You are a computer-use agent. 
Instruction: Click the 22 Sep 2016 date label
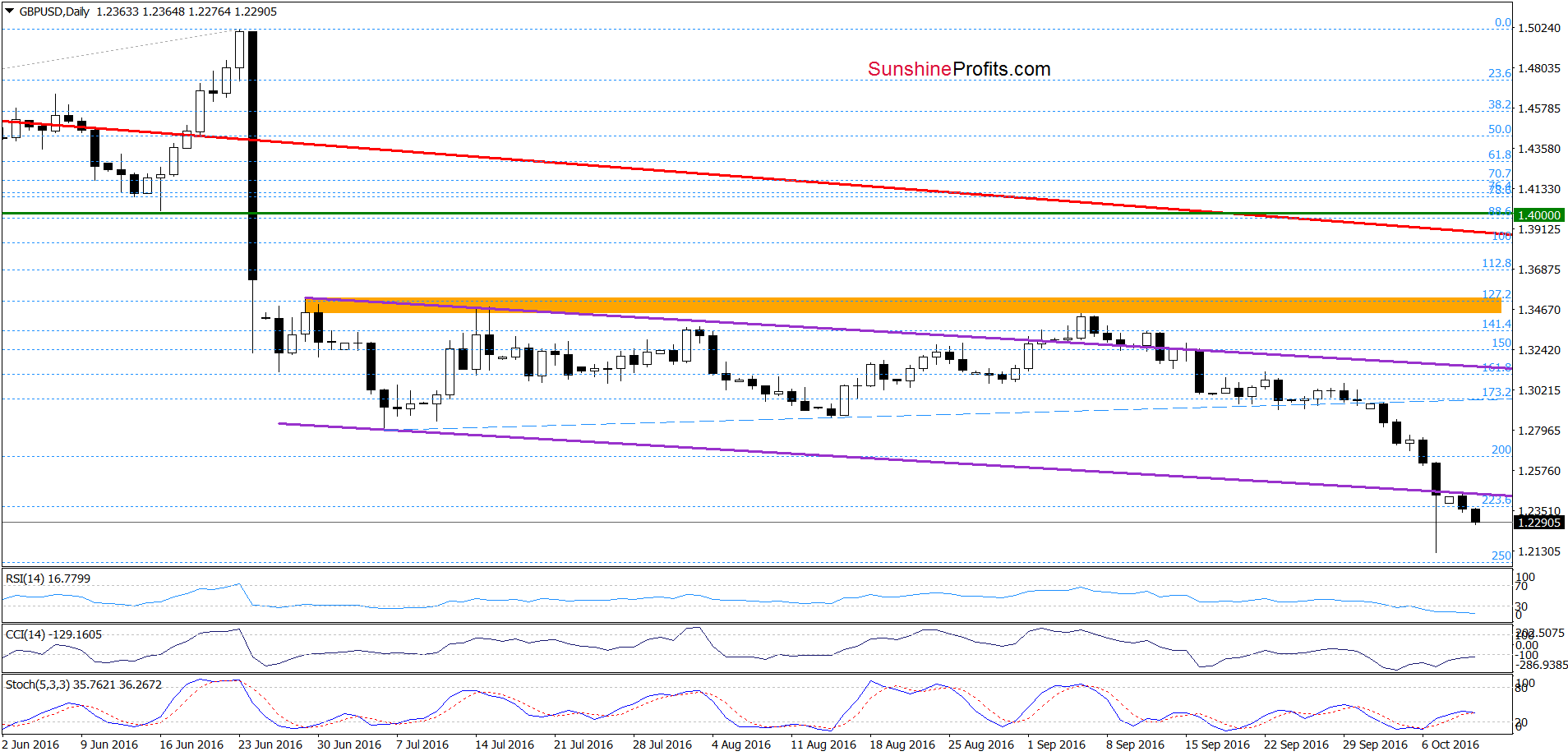pos(1296,744)
